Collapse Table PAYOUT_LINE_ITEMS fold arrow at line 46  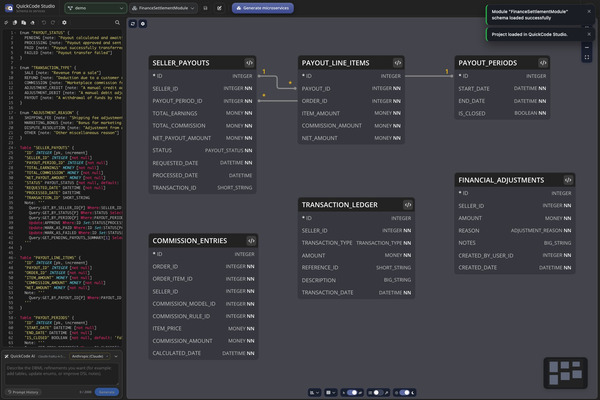click(16, 258)
